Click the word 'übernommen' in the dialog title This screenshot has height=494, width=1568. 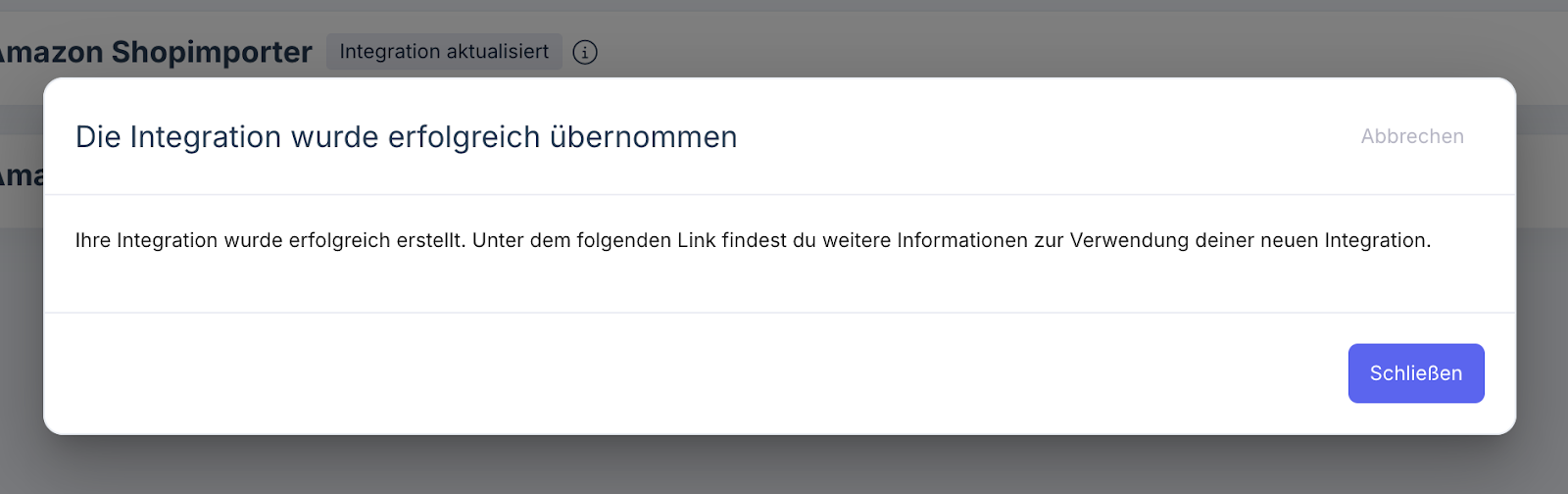643,137
